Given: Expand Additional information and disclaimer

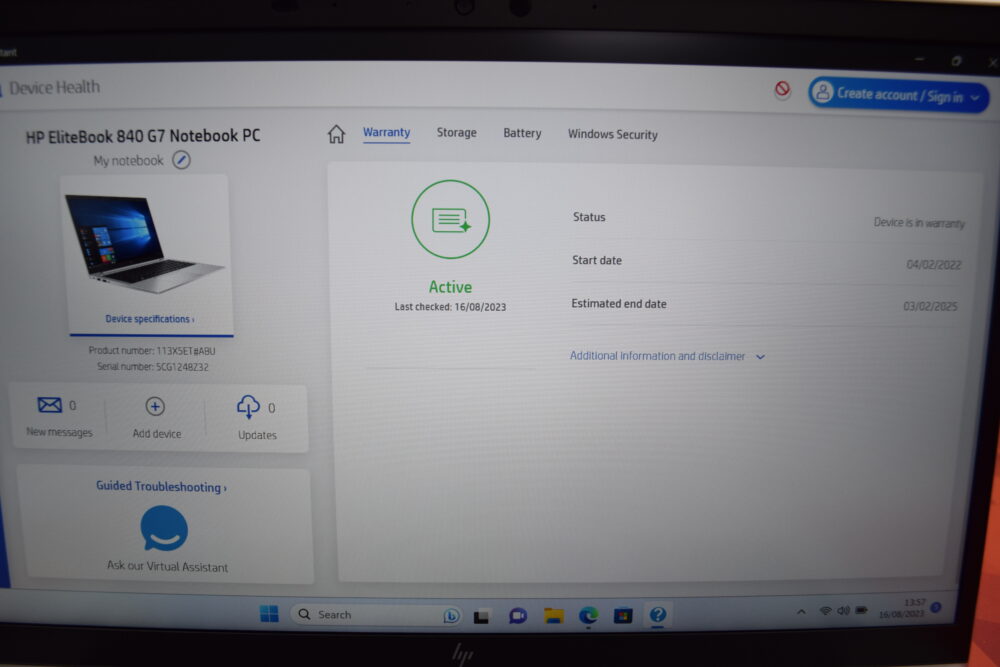Looking at the screenshot, I should [x=667, y=356].
